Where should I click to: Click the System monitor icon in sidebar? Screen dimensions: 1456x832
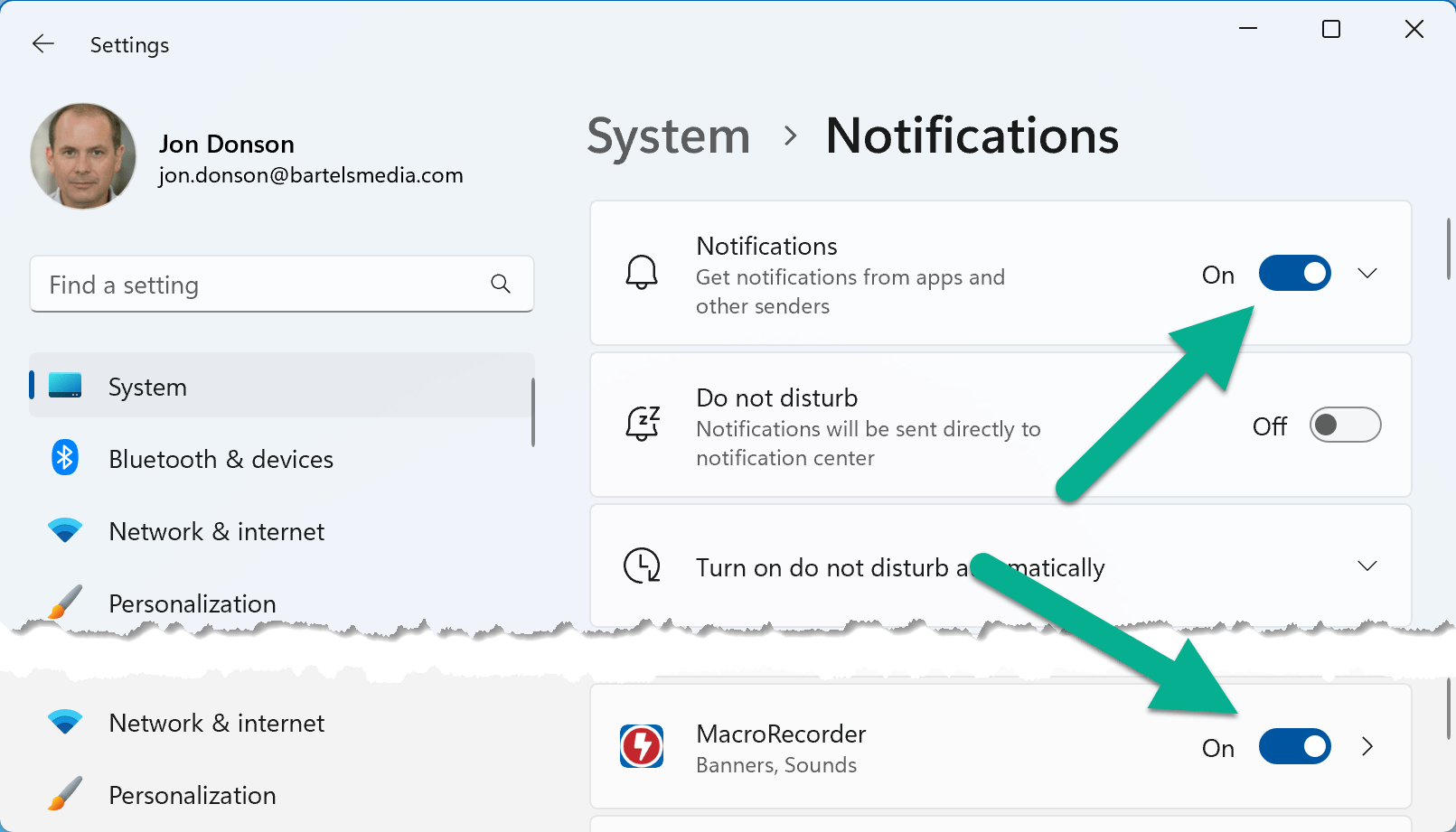65,386
